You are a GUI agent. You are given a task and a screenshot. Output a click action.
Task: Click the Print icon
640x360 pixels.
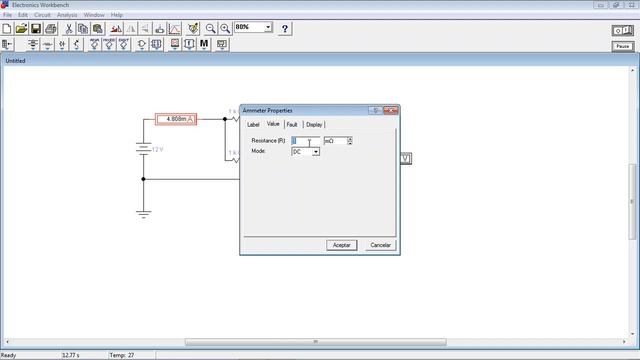(51, 29)
